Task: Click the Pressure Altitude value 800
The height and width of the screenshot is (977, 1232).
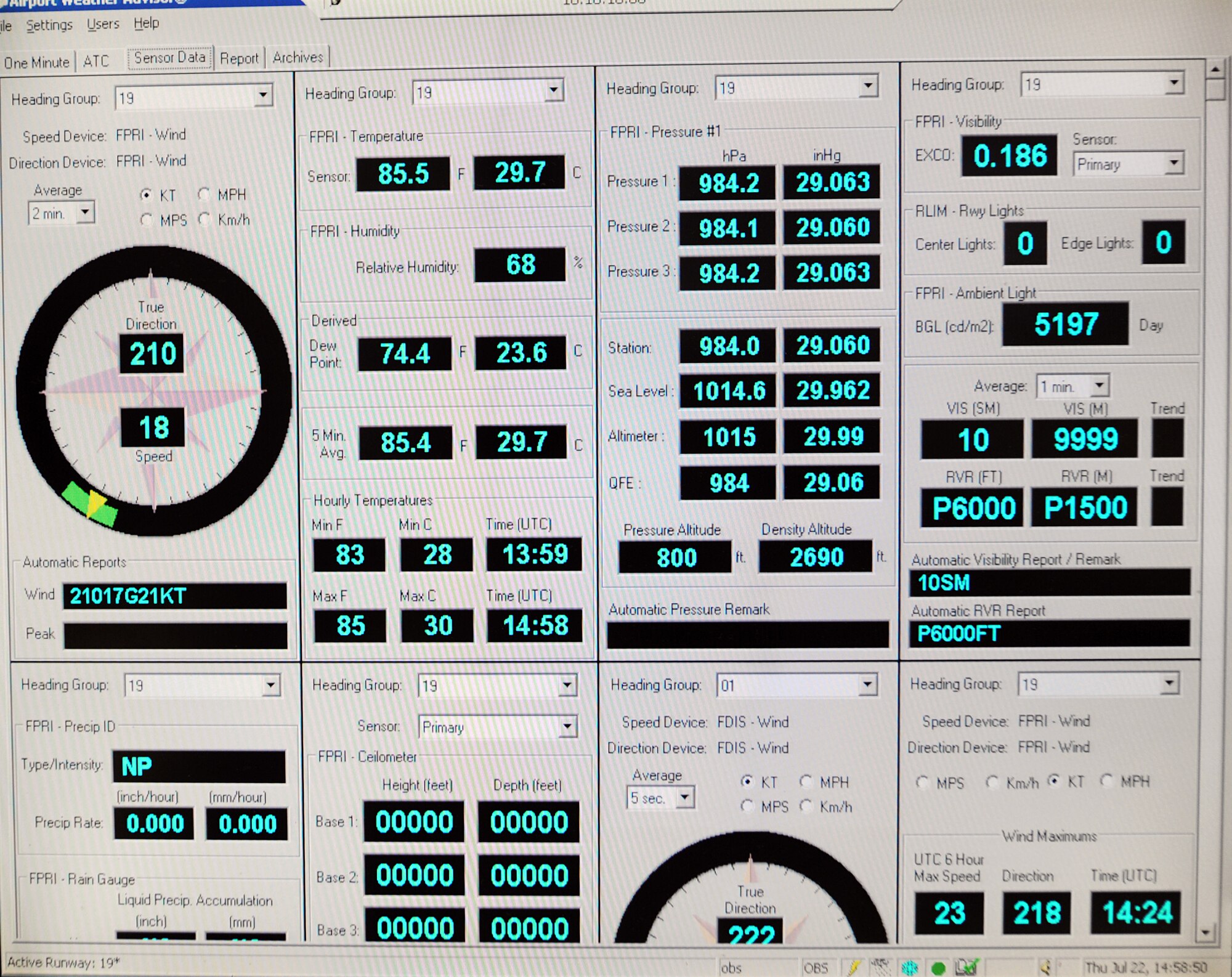Action: 676,557
